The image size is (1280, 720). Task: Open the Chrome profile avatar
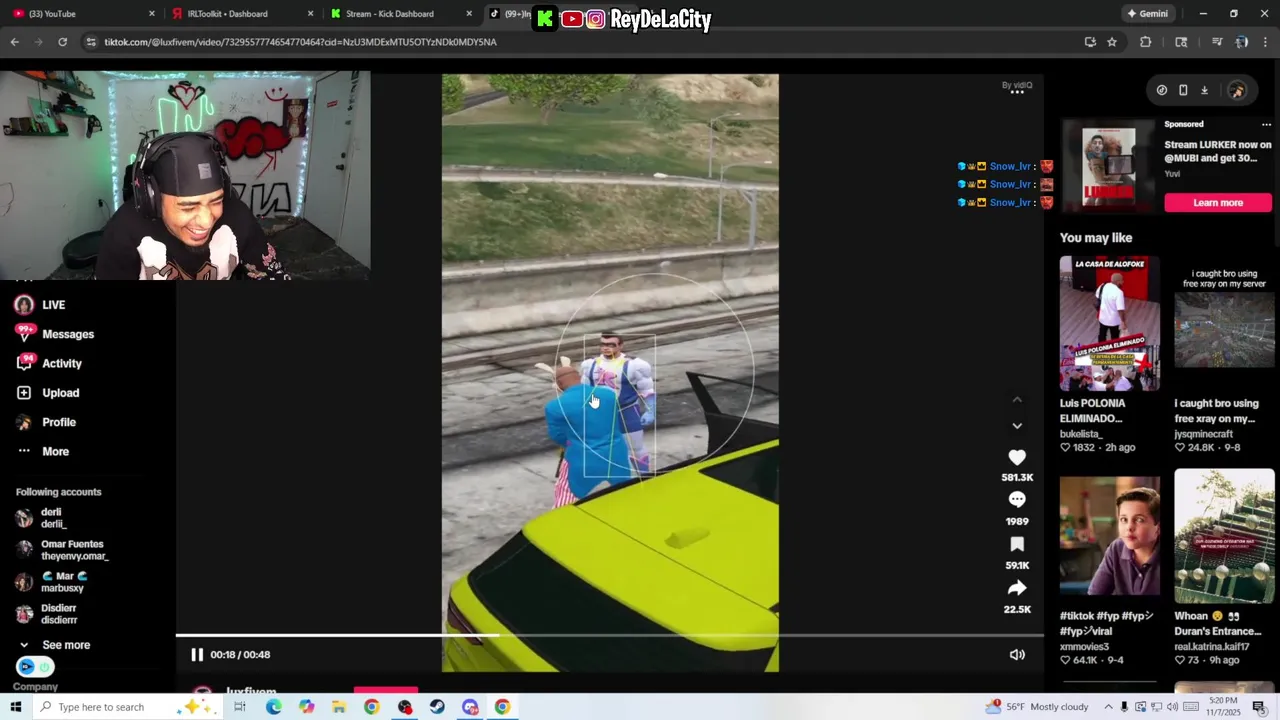1242,42
